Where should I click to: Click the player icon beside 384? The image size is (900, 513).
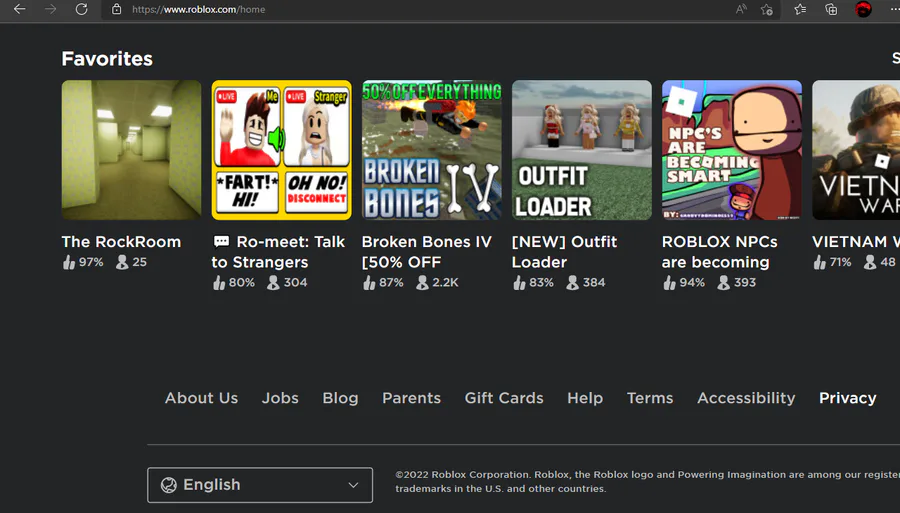572,282
